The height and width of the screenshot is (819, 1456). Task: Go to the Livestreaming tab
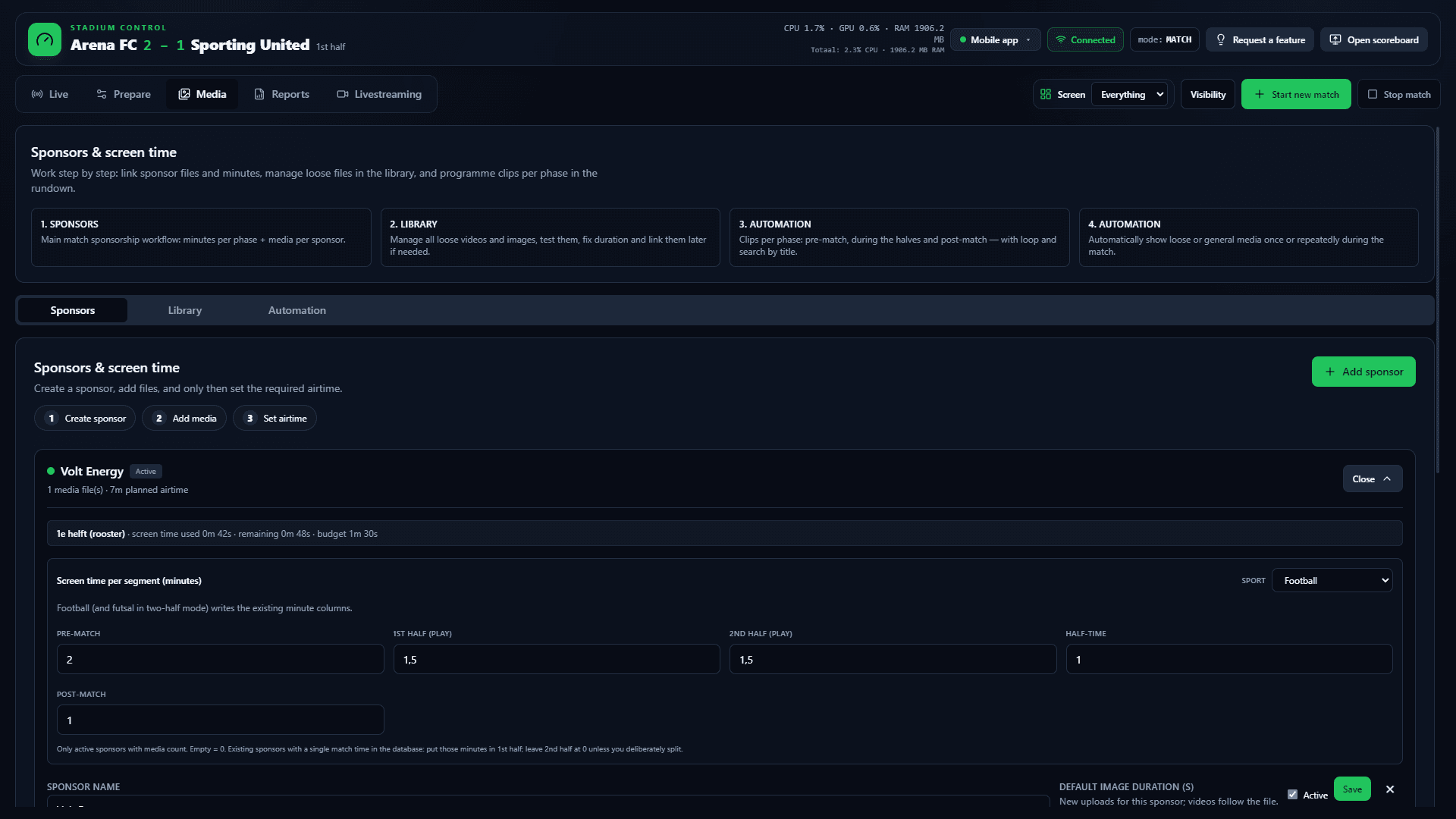tap(379, 94)
